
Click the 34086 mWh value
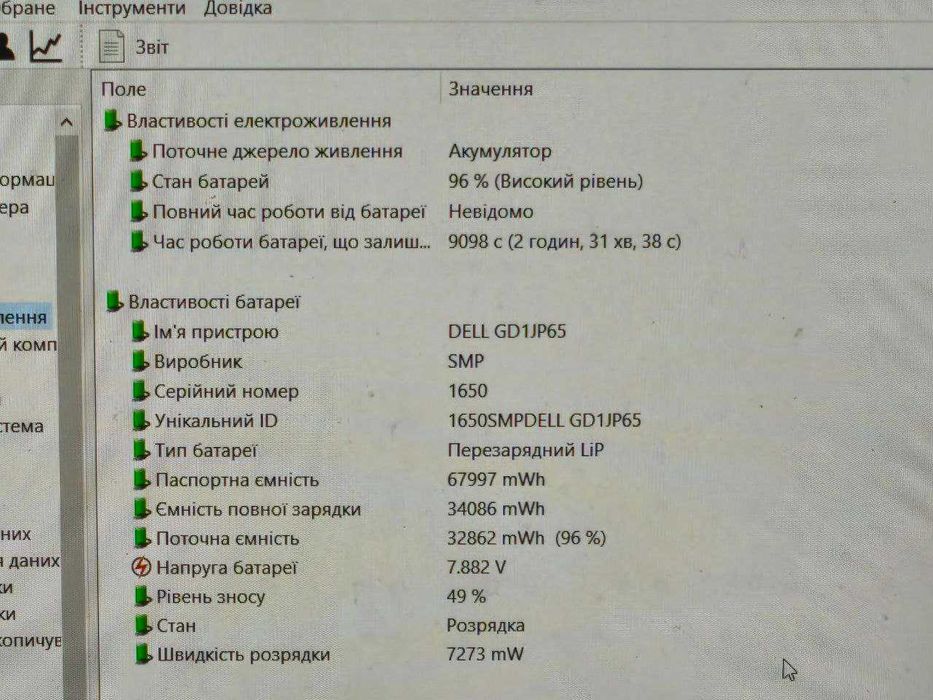(x=496, y=509)
